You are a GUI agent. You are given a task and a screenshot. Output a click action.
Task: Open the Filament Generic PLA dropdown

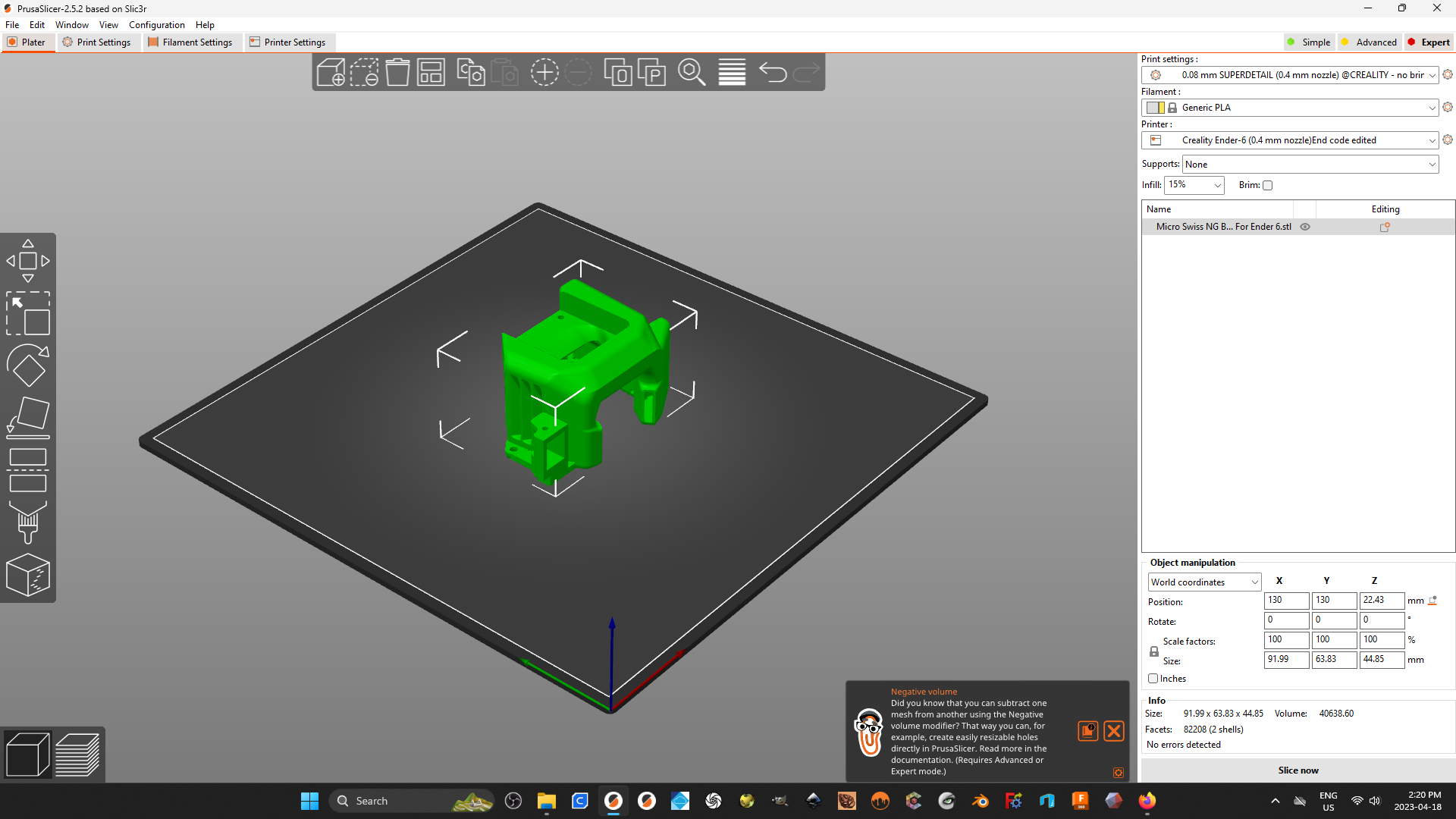pos(1289,108)
